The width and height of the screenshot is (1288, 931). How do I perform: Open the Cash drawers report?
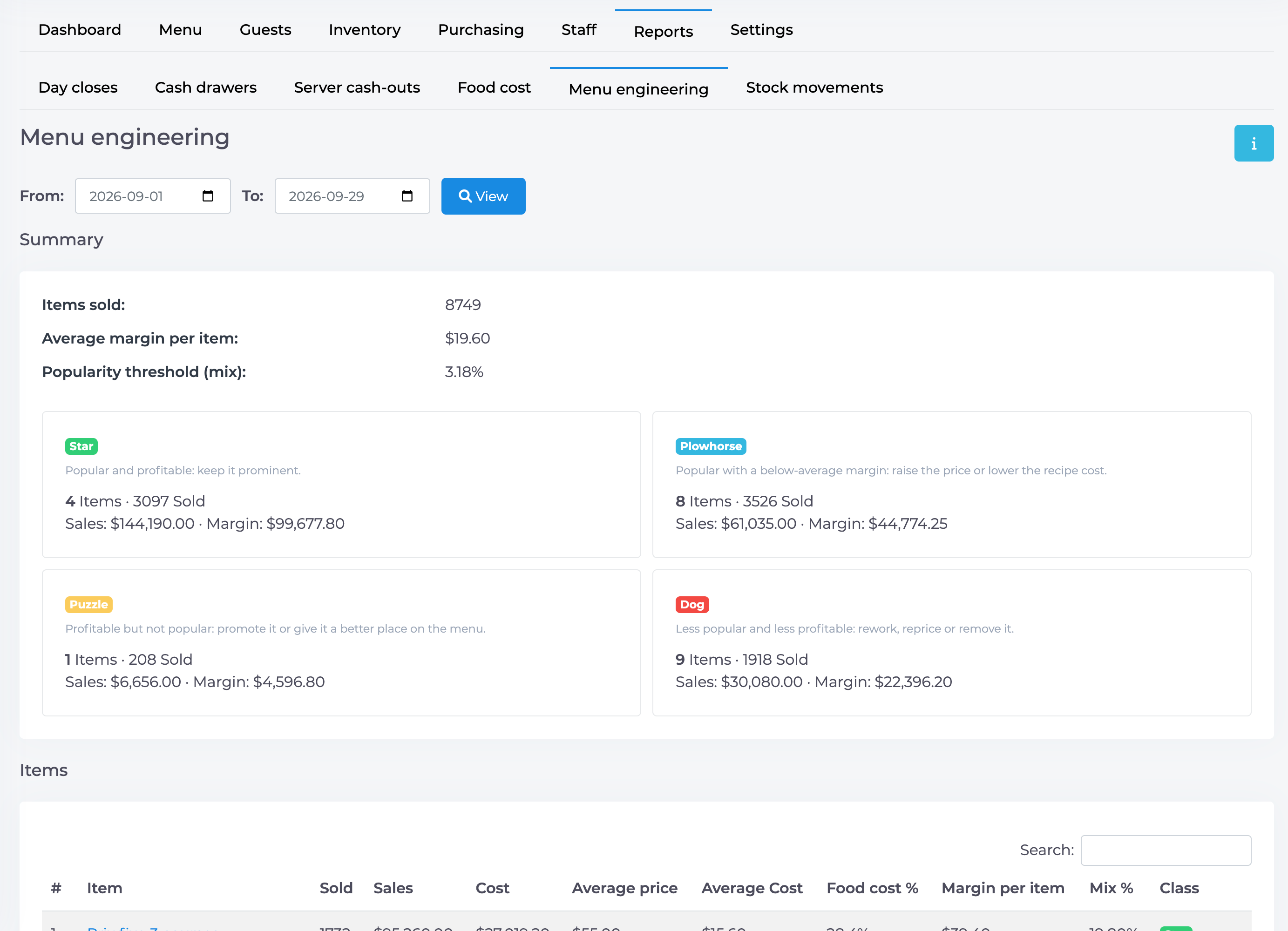pyautogui.click(x=205, y=88)
